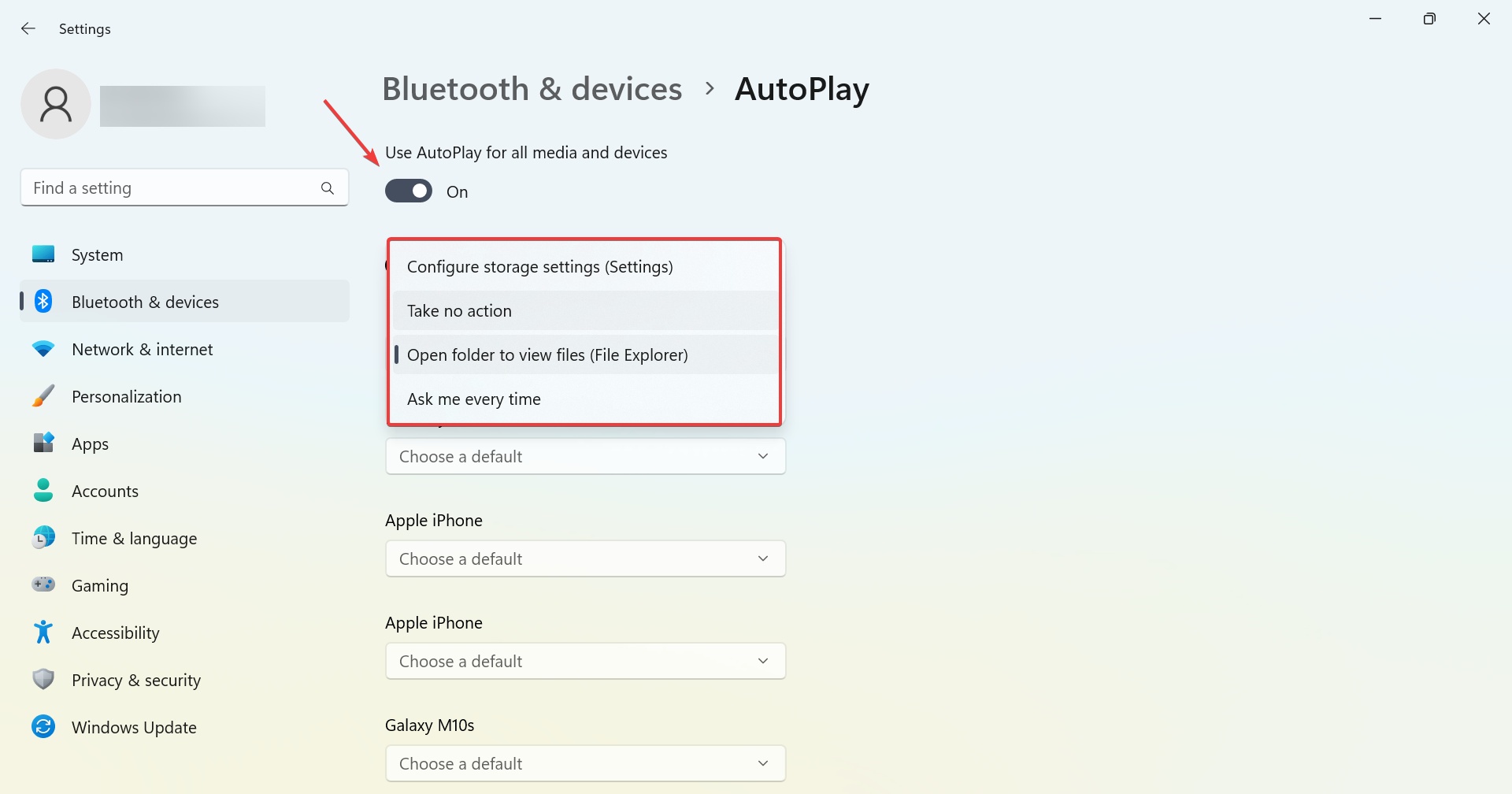Focus the Find a setting field

184,187
